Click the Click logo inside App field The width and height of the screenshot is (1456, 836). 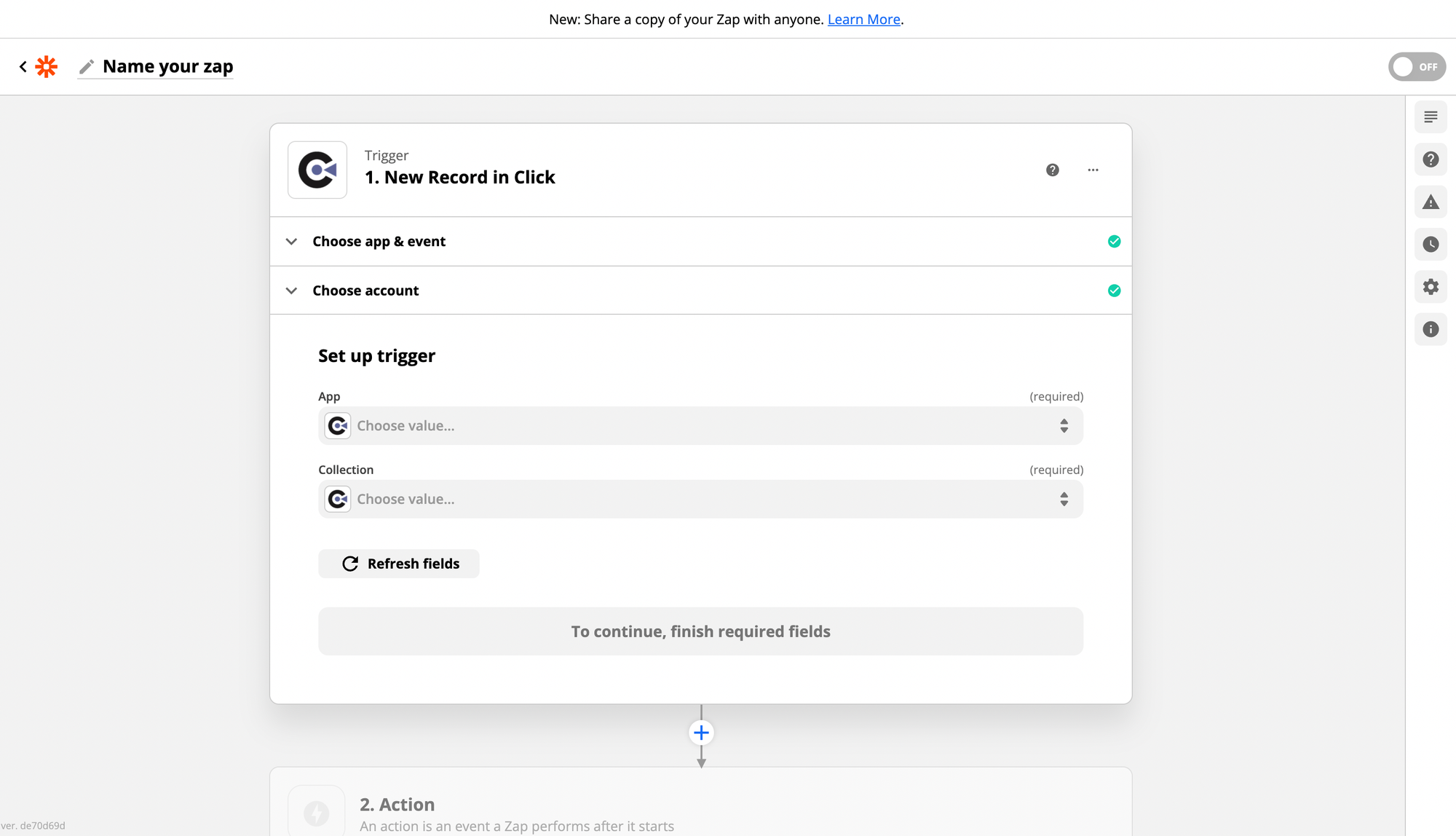(x=338, y=426)
